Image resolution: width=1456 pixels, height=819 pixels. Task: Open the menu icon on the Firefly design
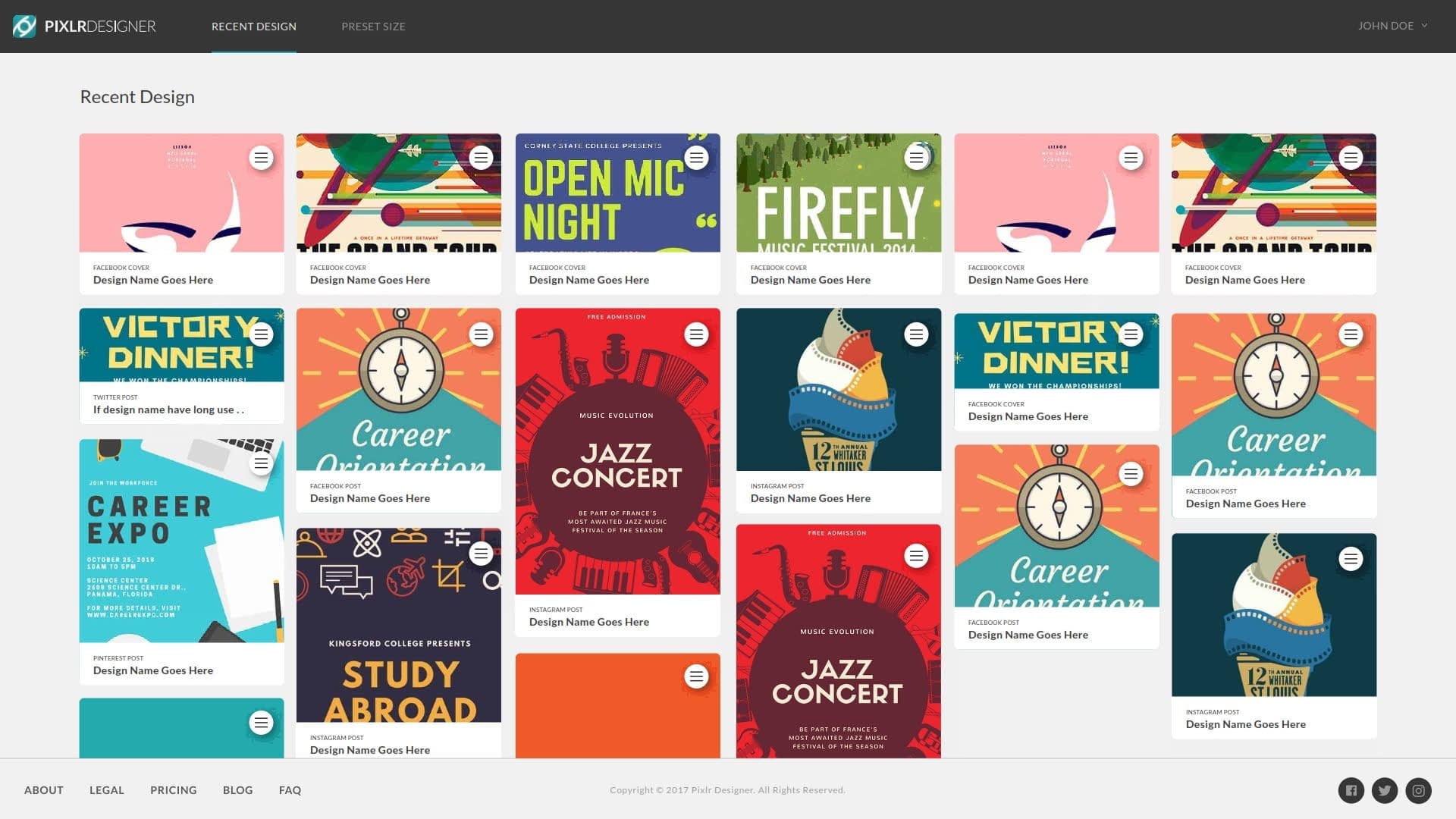916,158
